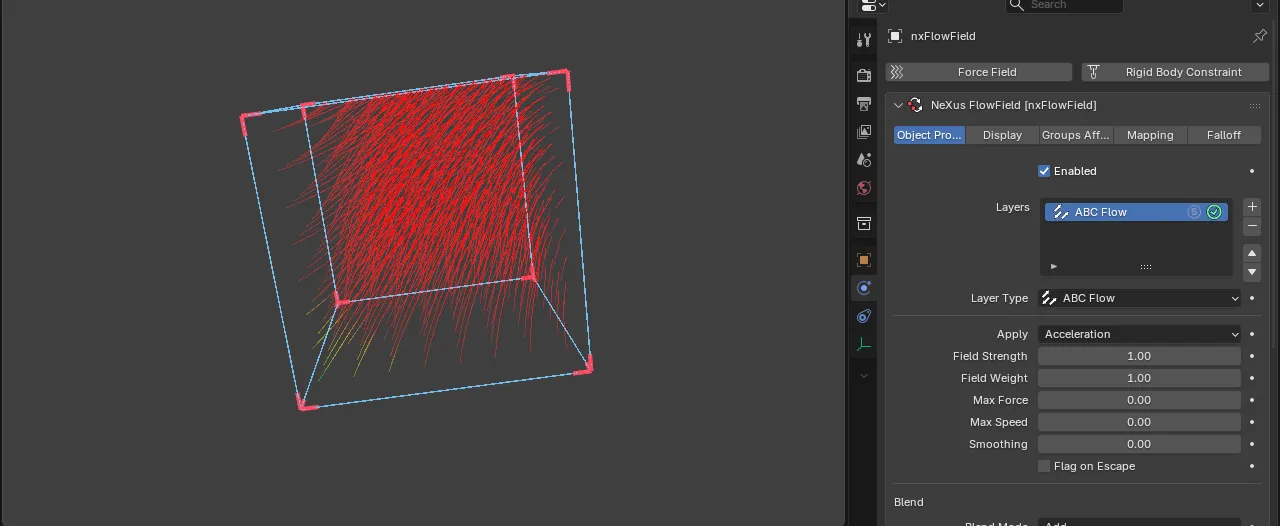This screenshot has height=526, width=1280.
Task: Toggle the green checkmark on ABC Flow layer
Action: pyautogui.click(x=1214, y=212)
